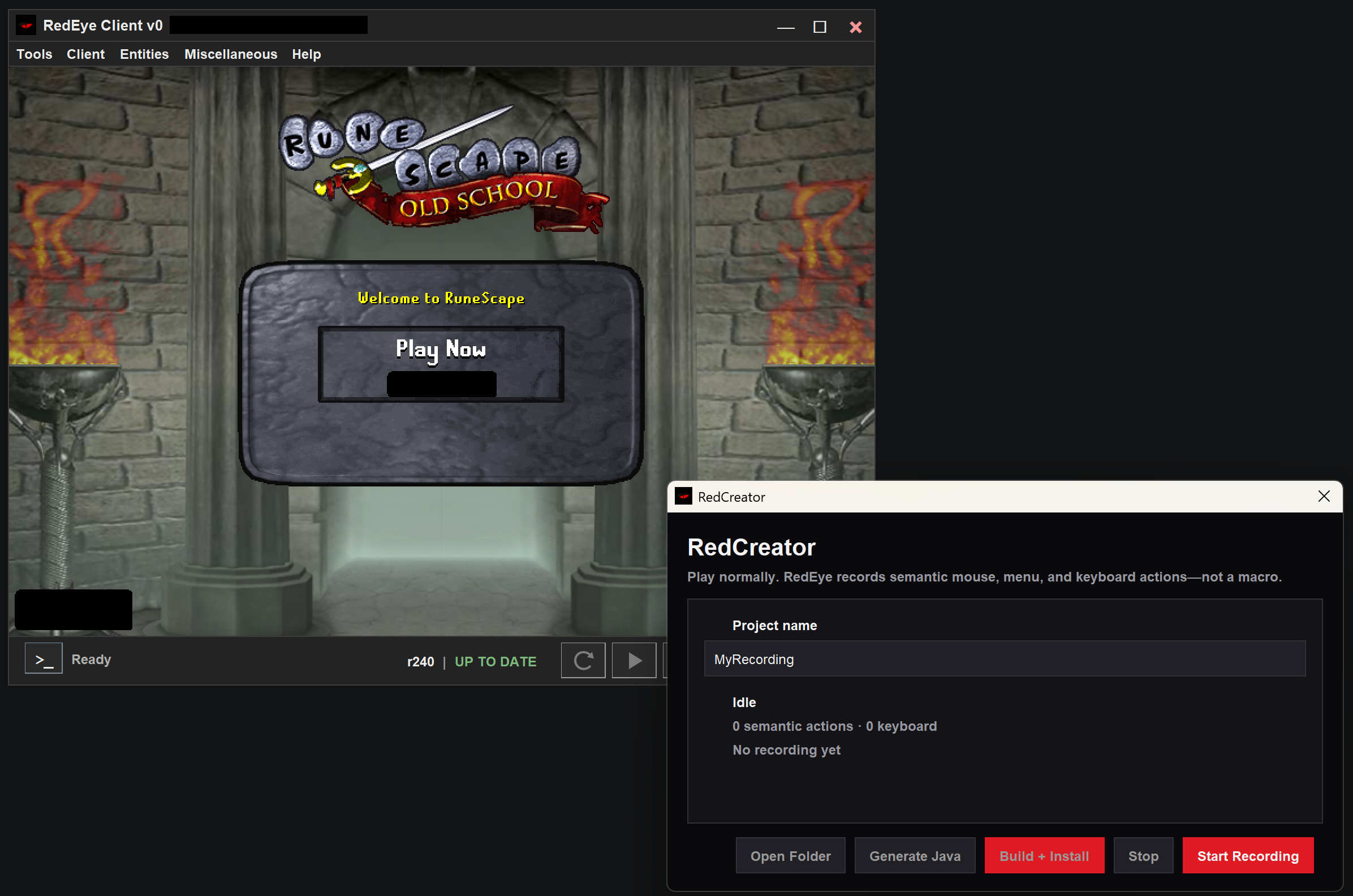Image resolution: width=1353 pixels, height=896 pixels.
Task: Open the Tools menu
Action: point(35,54)
